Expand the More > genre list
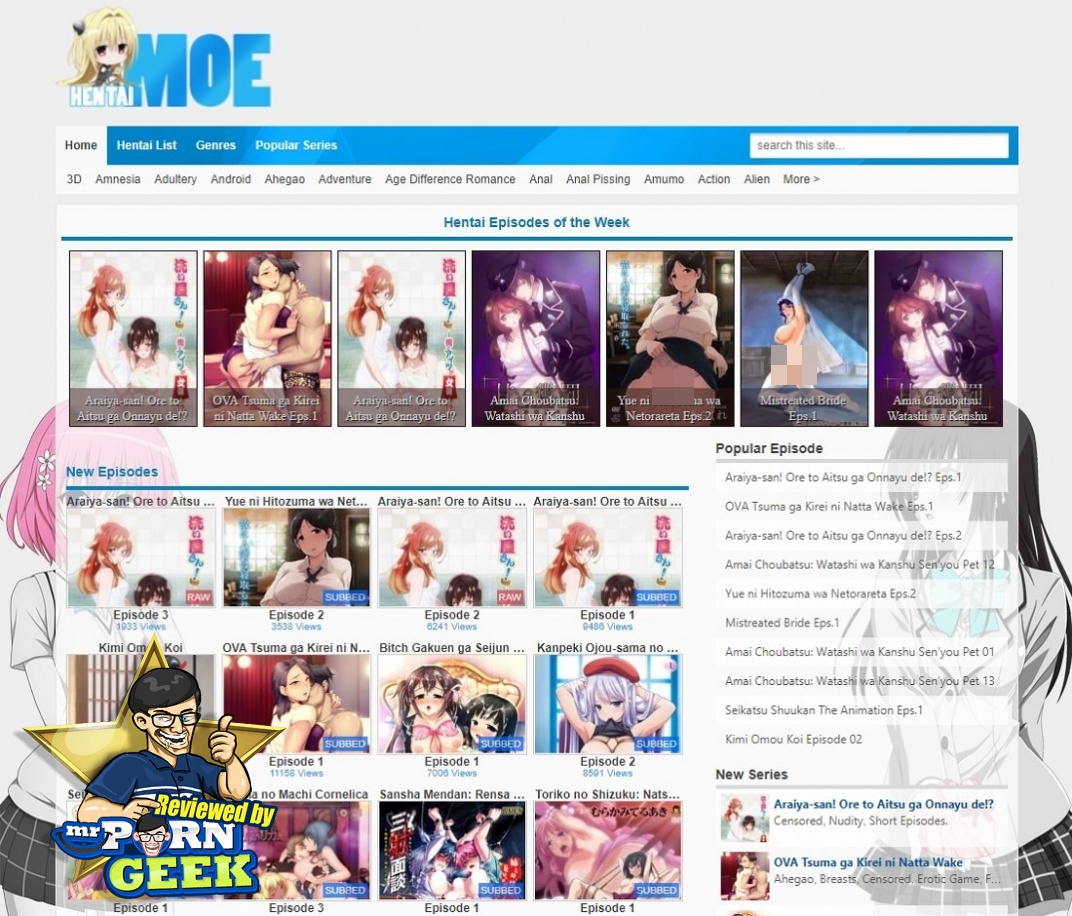 coord(801,179)
